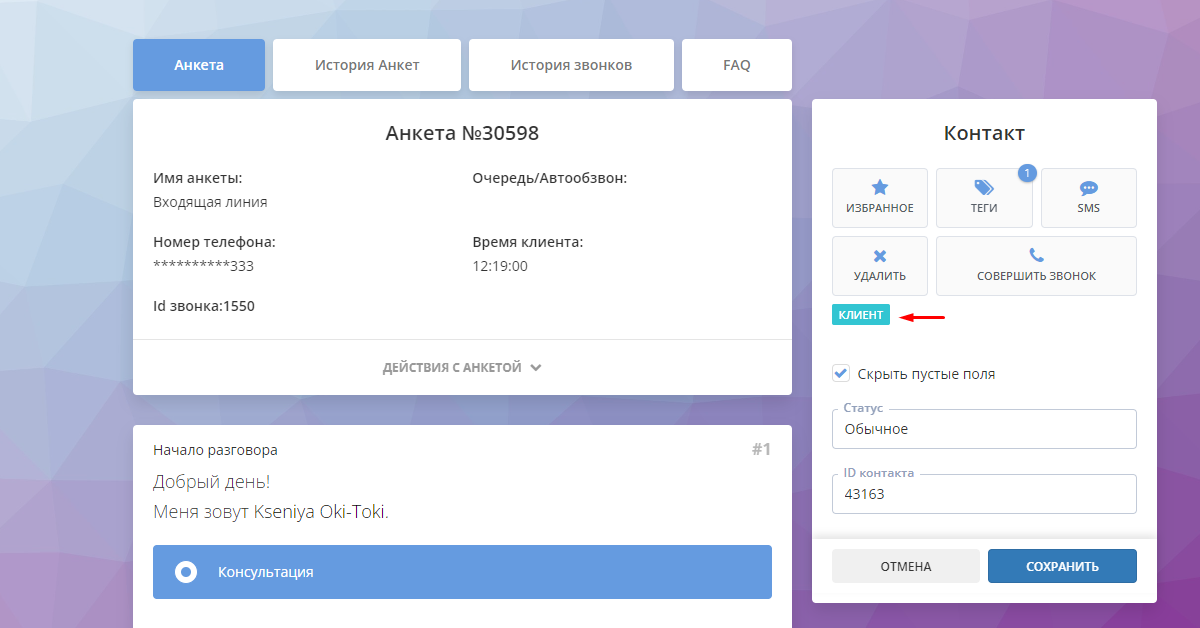Click the Удалить button label
Image resolution: width=1200 pixels, height=628 pixels.
click(x=880, y=276)
